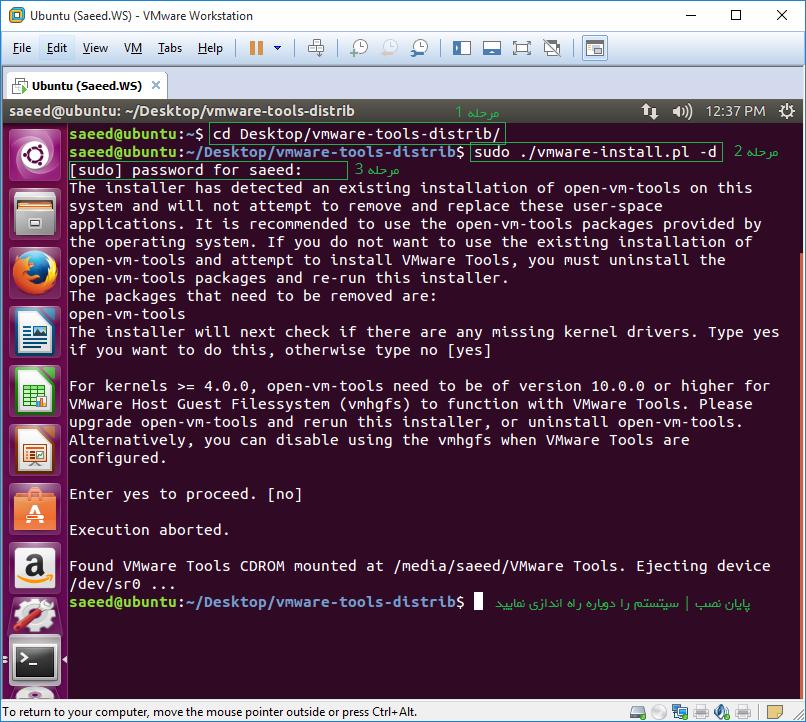Click the CD/DVD drive status bar icon

click(658, 712)
